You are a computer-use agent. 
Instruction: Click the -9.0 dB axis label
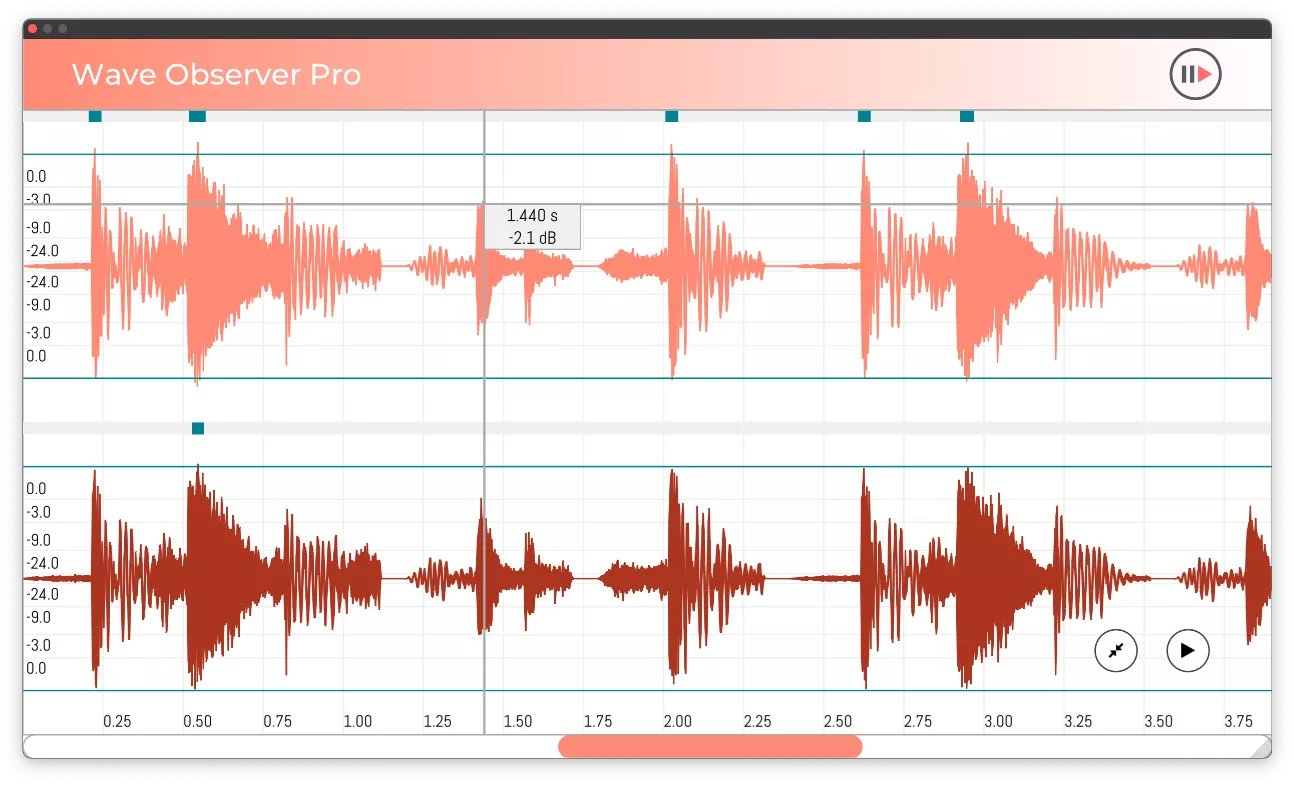[35, 227]
